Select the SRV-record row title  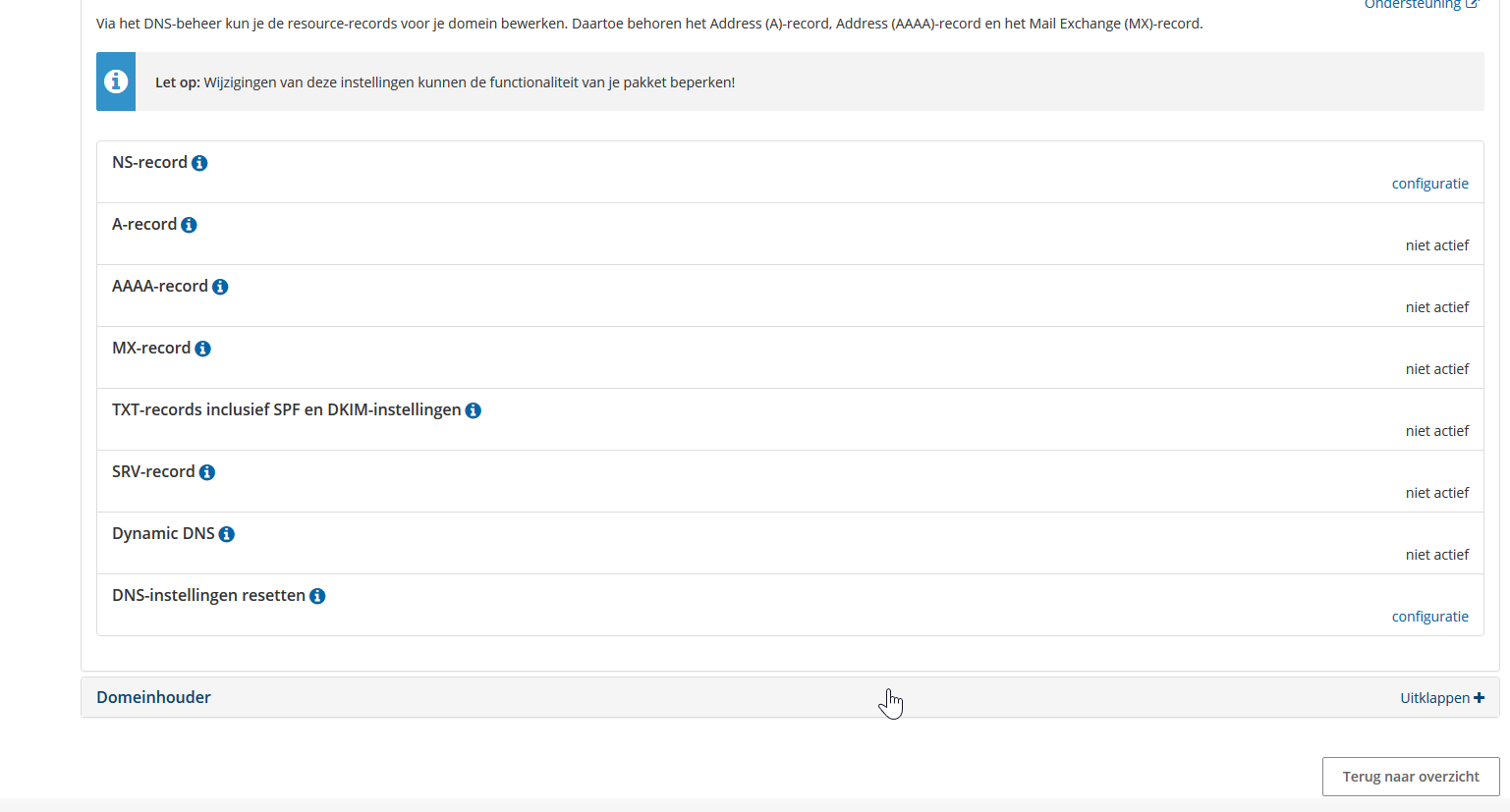[x=153, y=472]
